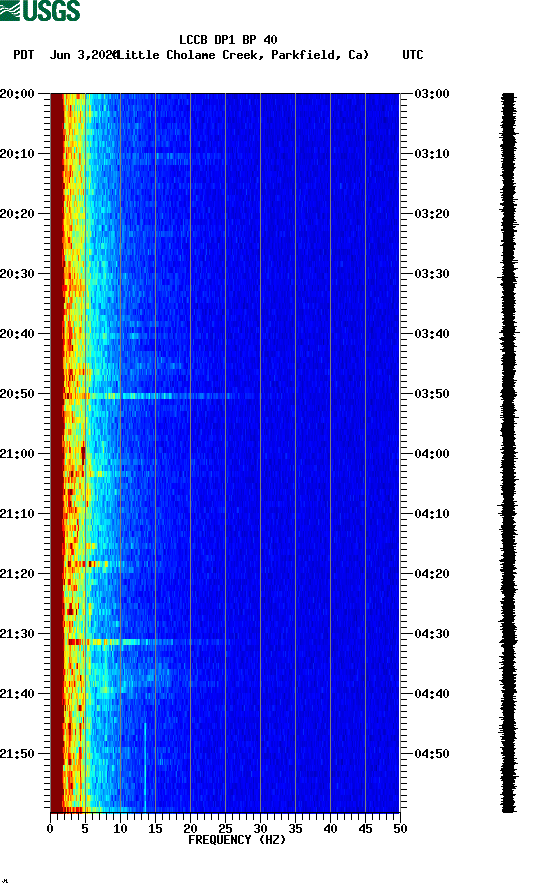Image resolution: width=552 pixels, height=892 pixels.
Task: Click the '21:40' PDT time label
Action: pos(17,693)
